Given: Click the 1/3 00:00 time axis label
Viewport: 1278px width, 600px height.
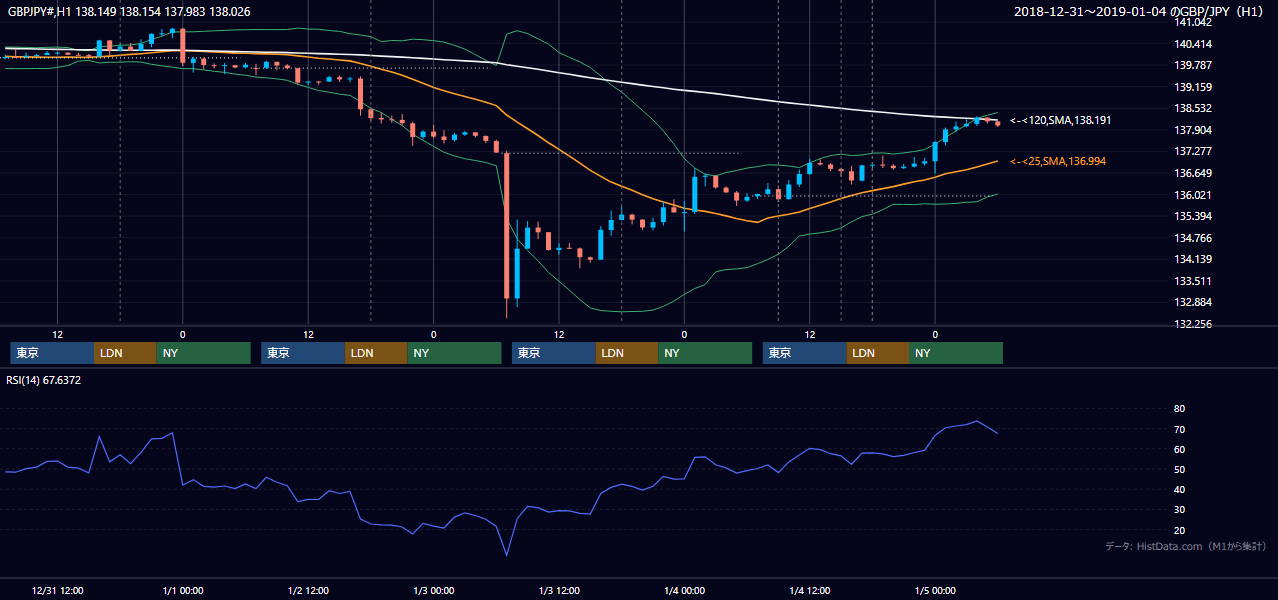Looking at the screenshot, I should [x=433, y=591].
